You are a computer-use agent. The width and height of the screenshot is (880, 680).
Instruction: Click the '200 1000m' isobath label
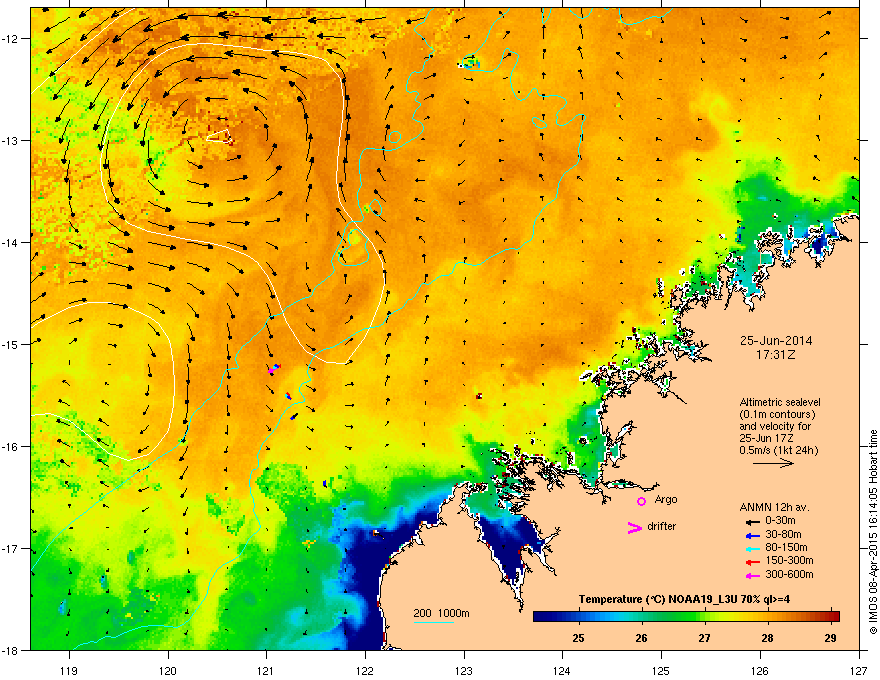(441, 613)
